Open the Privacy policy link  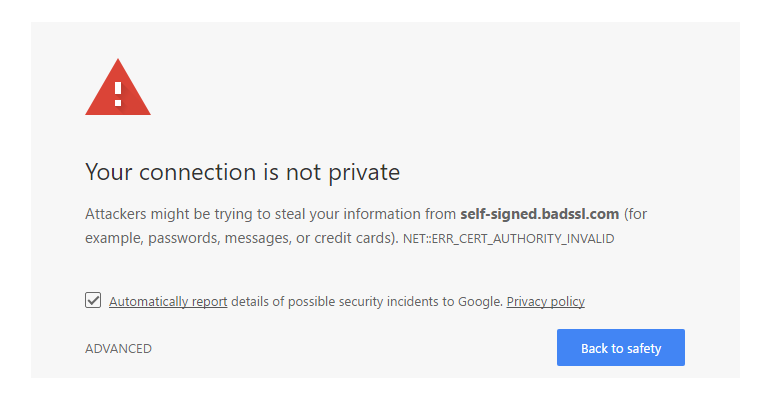point(546,301)
